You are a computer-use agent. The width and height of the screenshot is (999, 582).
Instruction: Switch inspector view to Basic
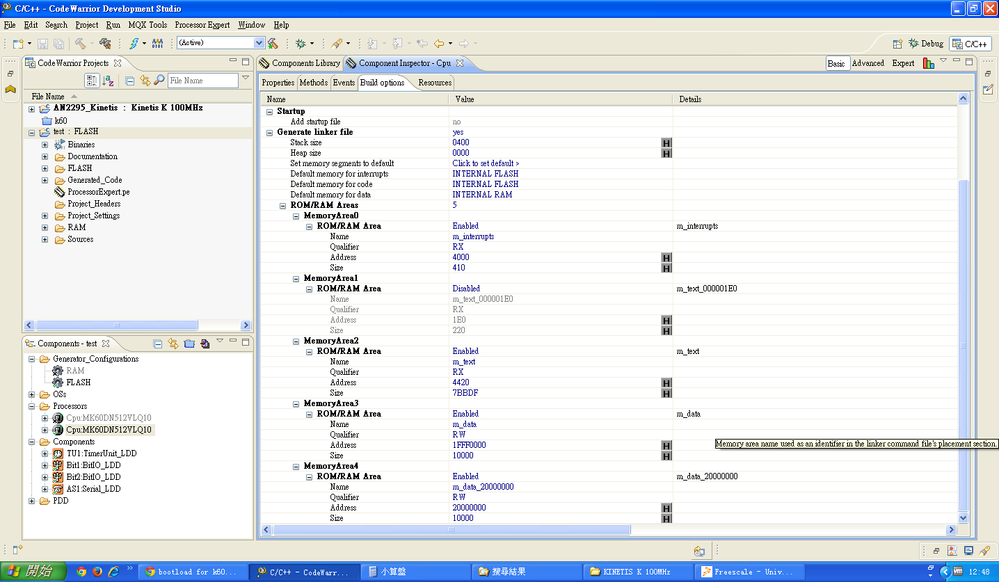(x=837, y=63)
